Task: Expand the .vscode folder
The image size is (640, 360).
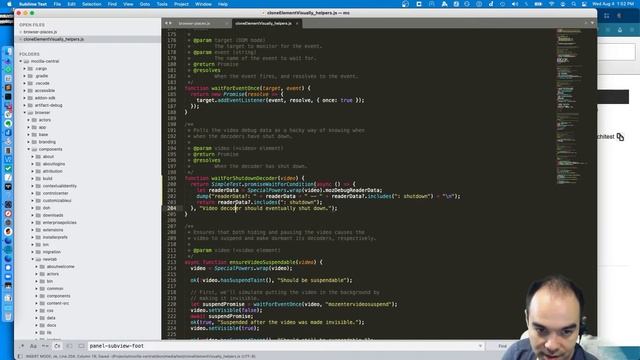Action: tap(24, 83)
